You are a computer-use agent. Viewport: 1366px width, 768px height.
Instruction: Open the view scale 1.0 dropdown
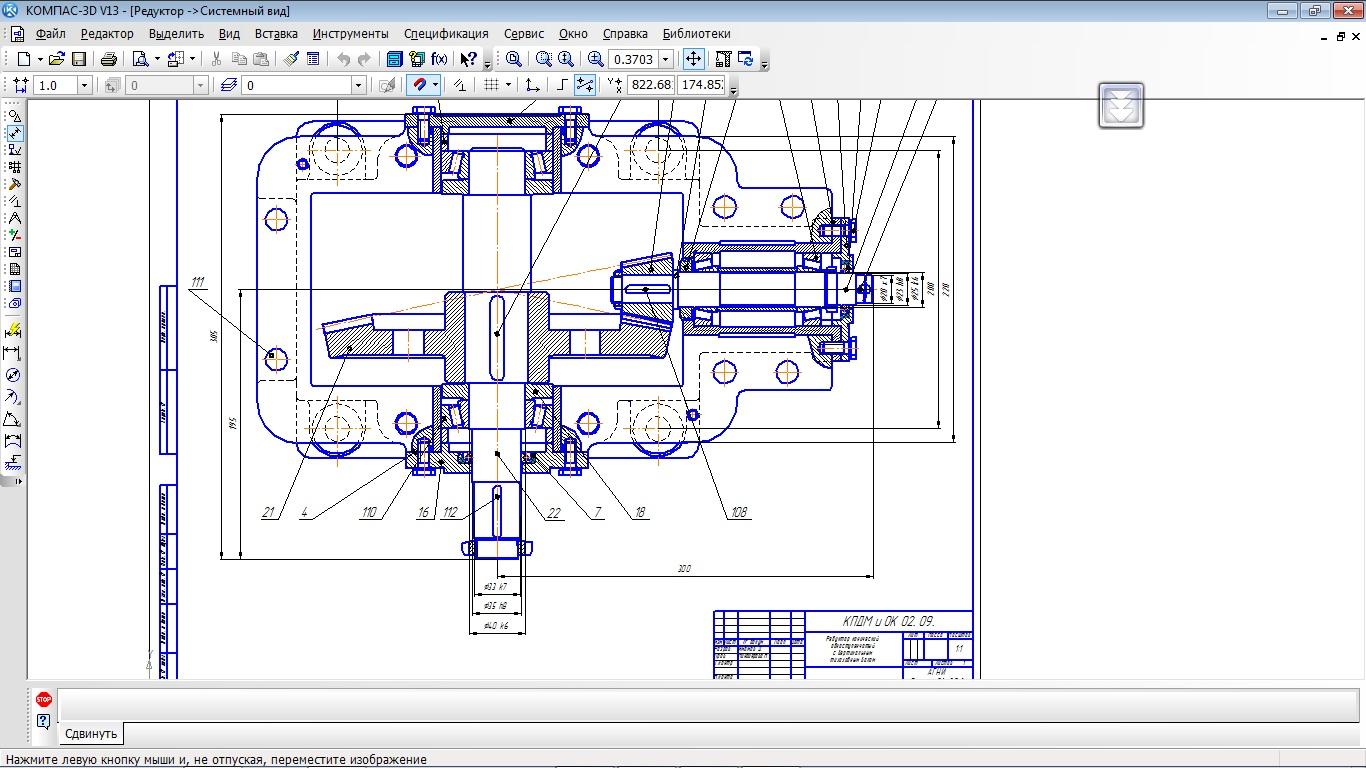pyautogui.click(x=84, y=85)
